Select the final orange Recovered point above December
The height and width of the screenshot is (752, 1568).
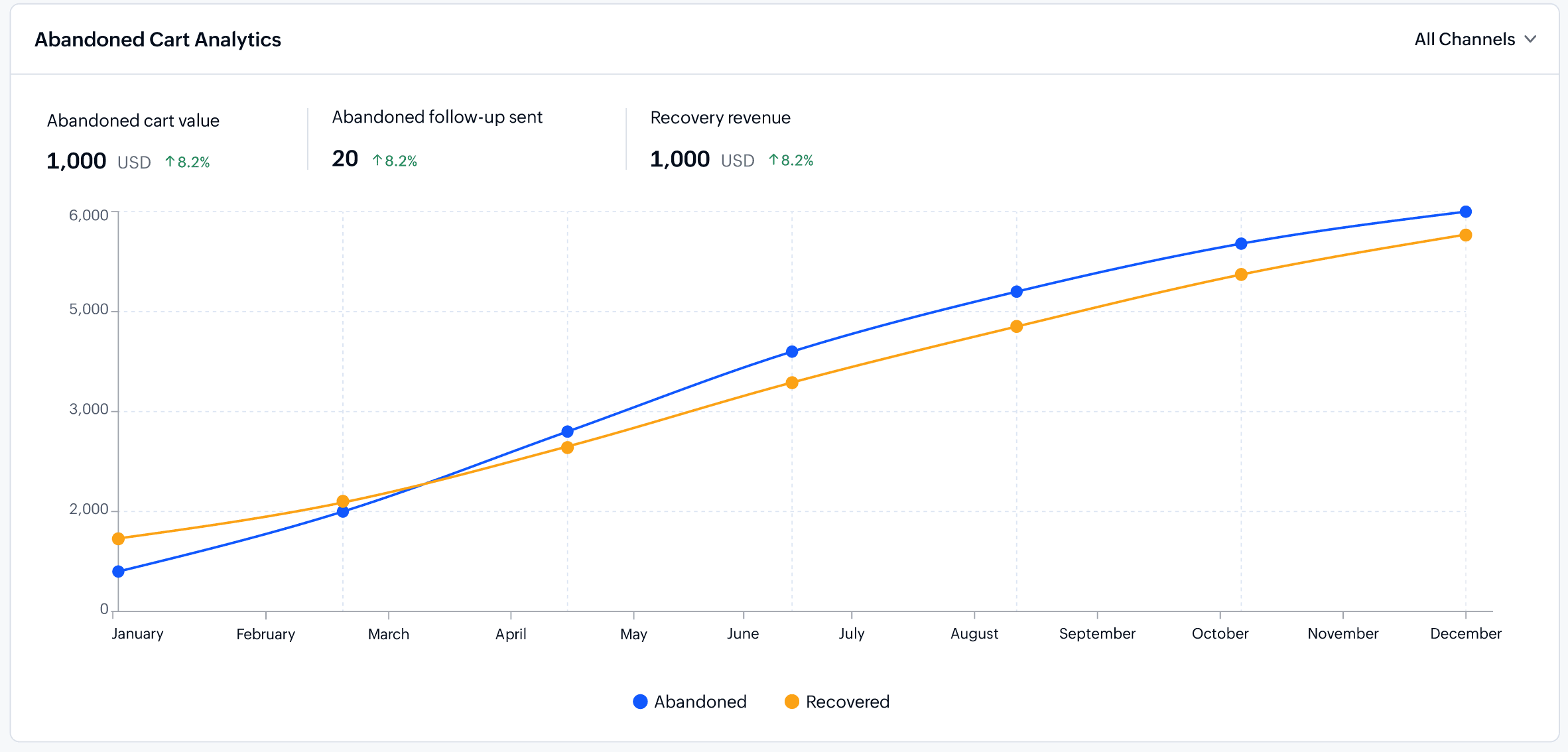[1466, 235]
